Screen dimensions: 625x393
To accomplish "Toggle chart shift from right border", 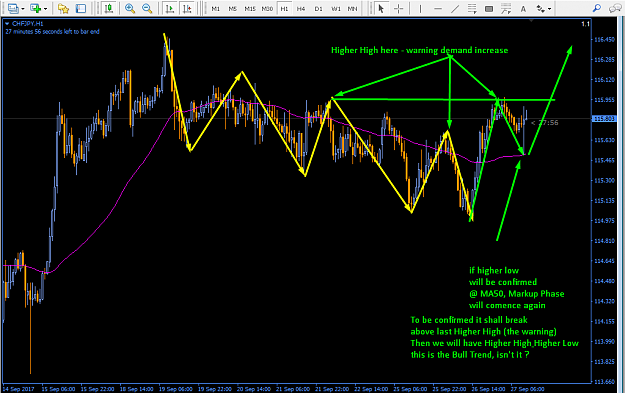I will (x=187, y=8).
